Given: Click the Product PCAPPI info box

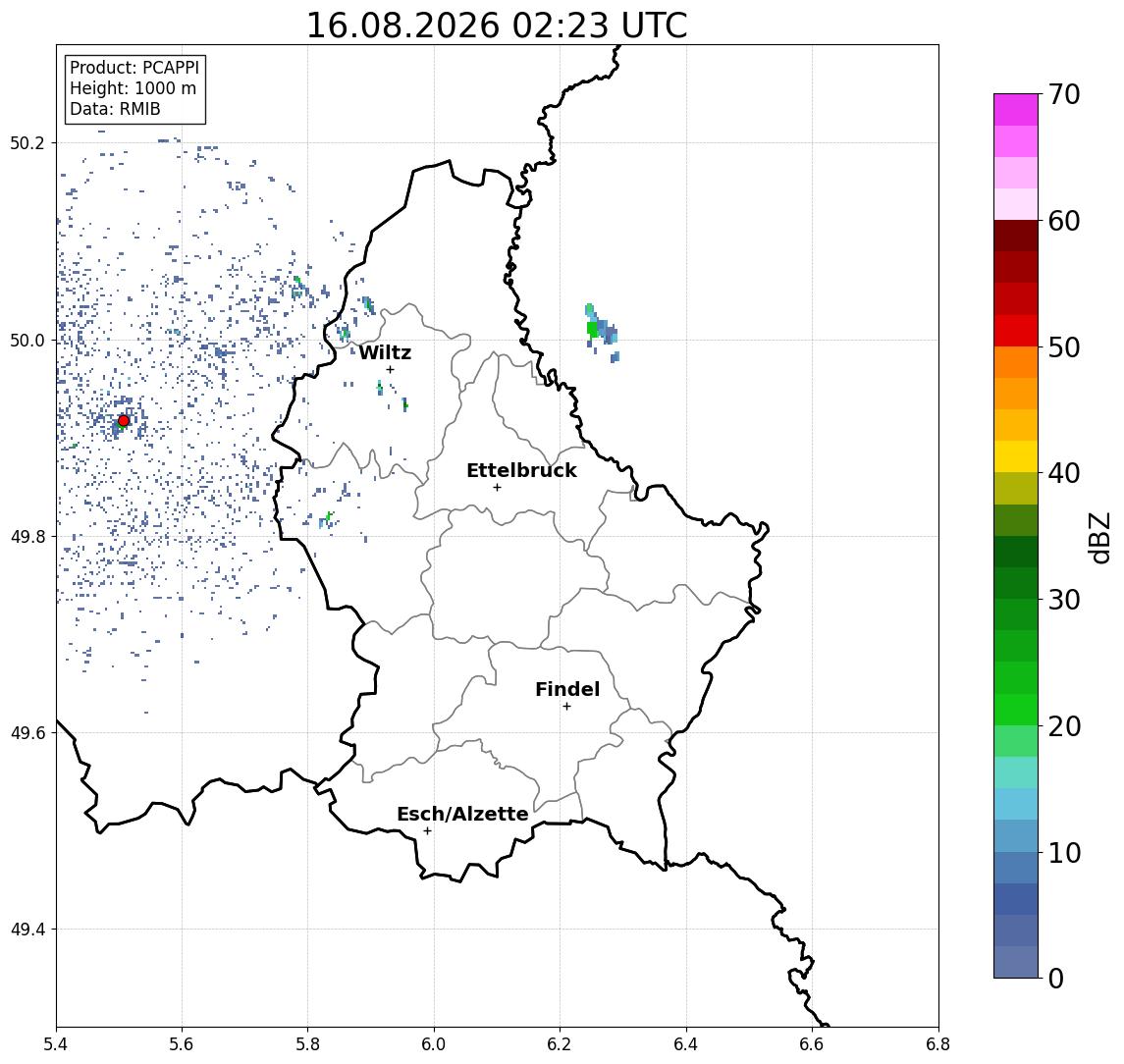Looking at the screenshot, I should point(134,88).
